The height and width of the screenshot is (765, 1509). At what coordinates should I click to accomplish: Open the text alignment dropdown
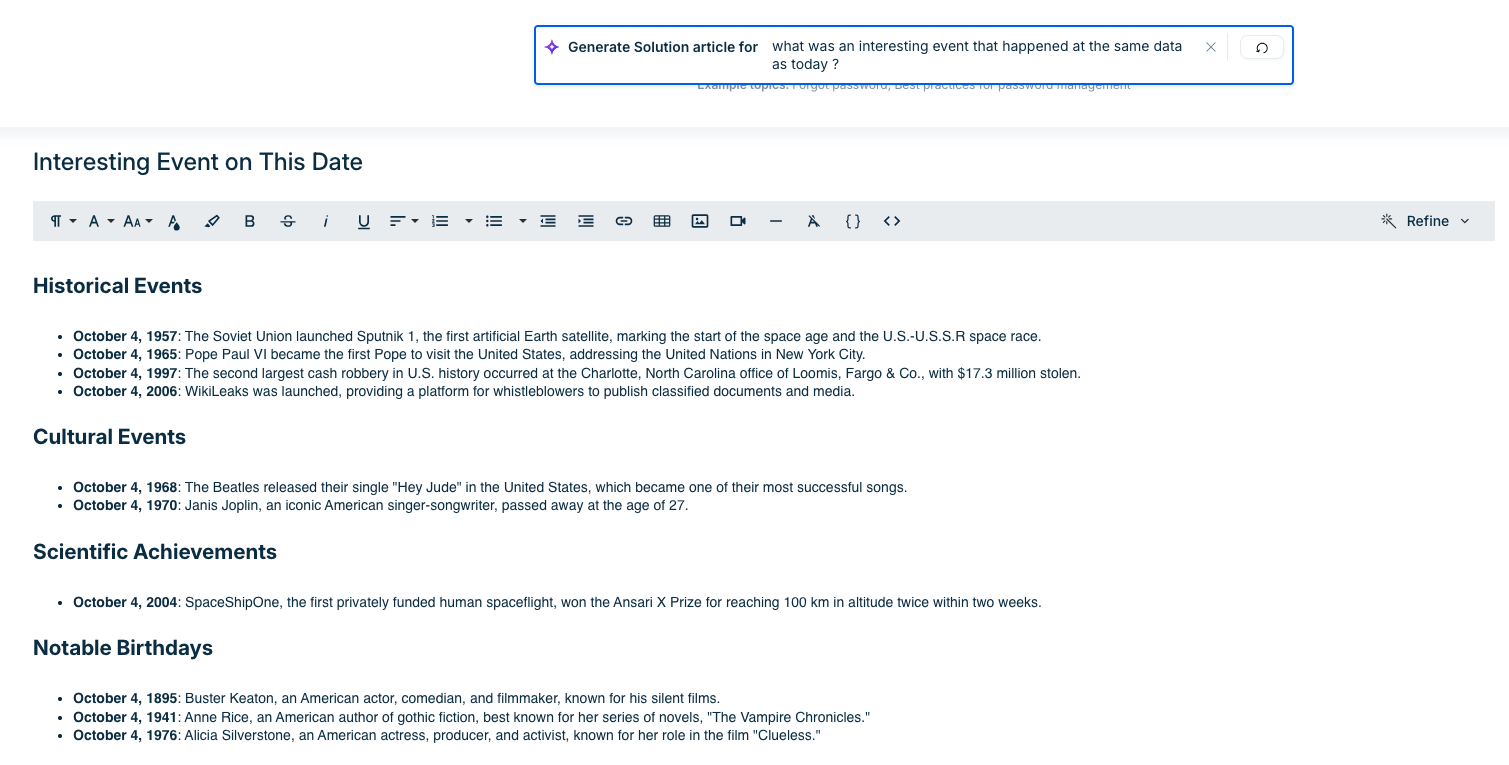click(x=404, y=221)
